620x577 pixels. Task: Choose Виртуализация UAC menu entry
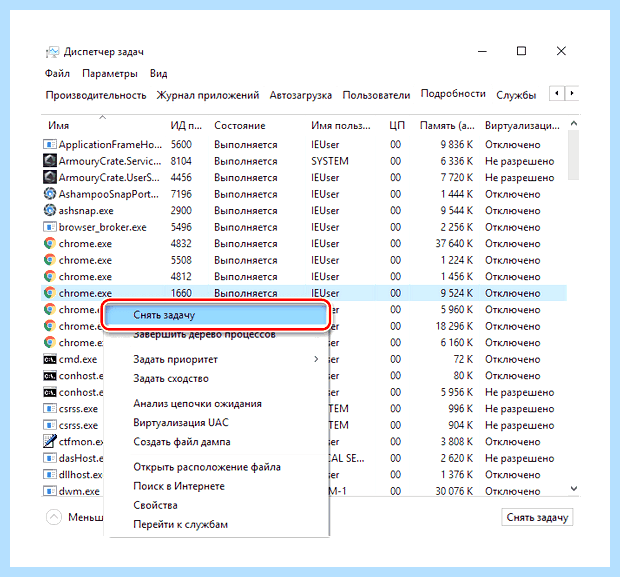coord(181,422)
